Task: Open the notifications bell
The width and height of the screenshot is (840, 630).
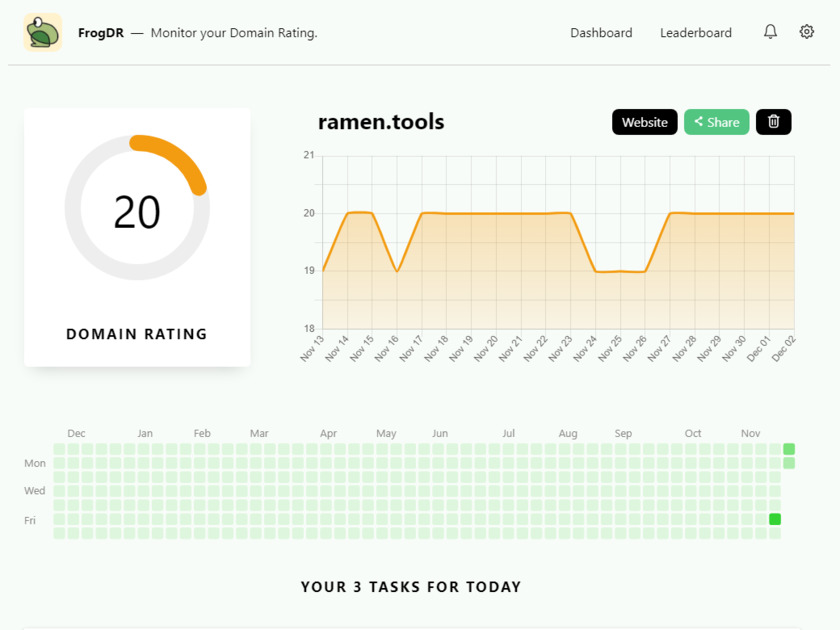Action: [x=770, y=32]
